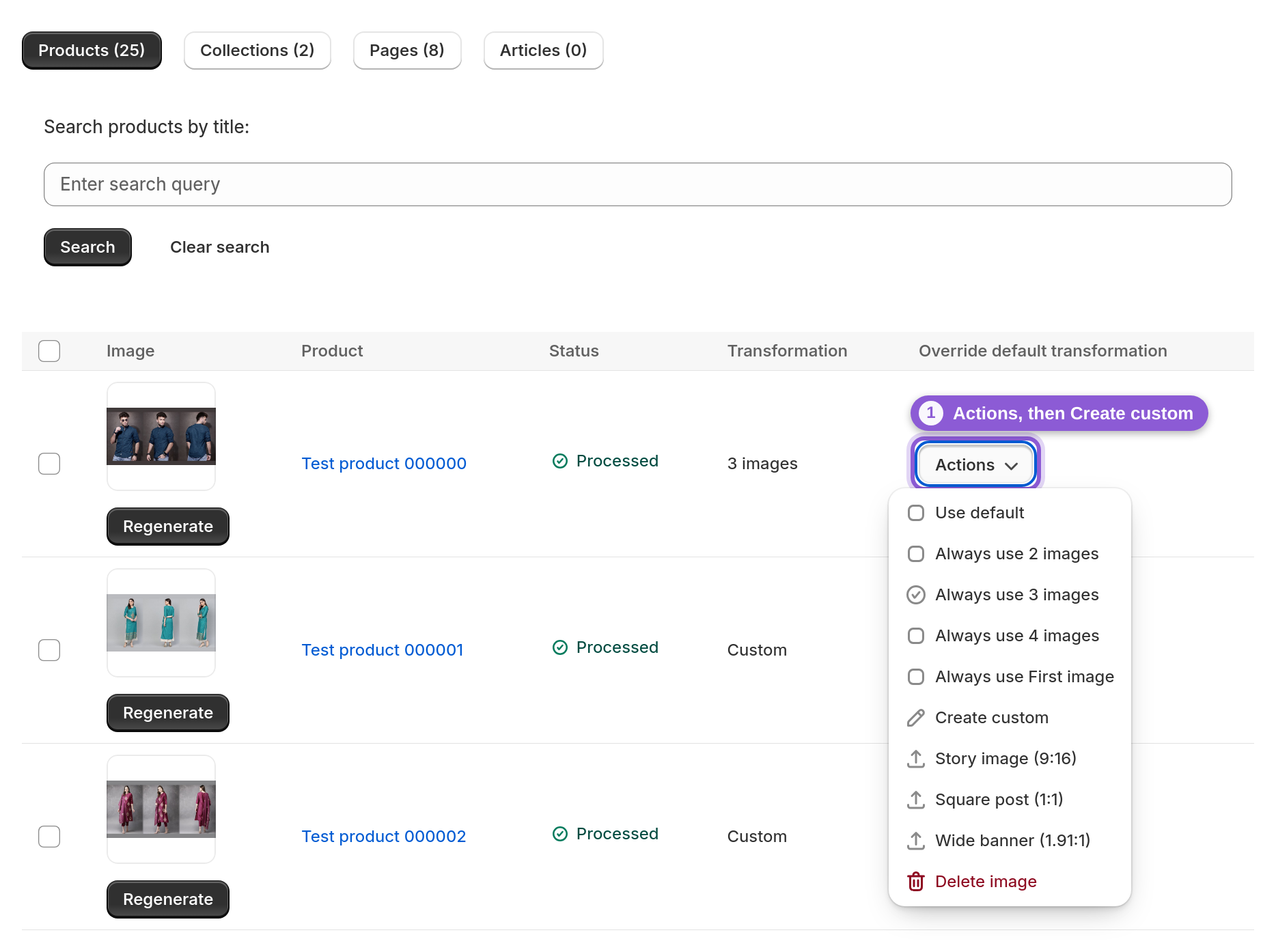Click the 'Product' column header

pyautogui.click(x=332, y=351)
